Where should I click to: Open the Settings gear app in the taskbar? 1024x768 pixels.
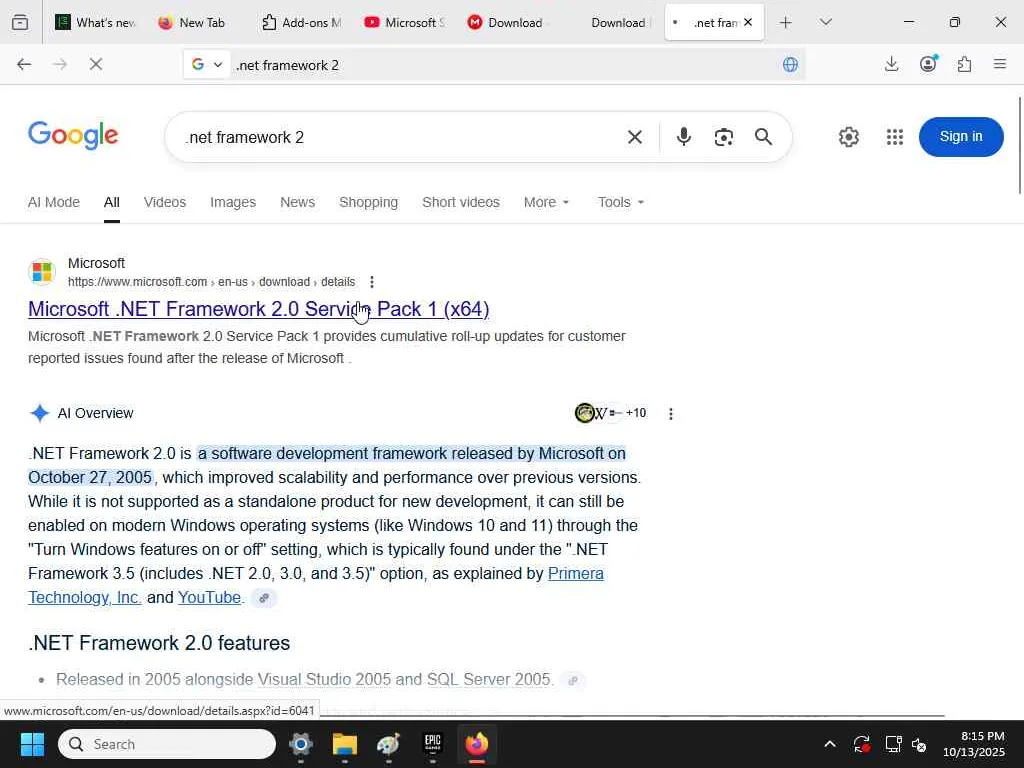click(300, 744)
